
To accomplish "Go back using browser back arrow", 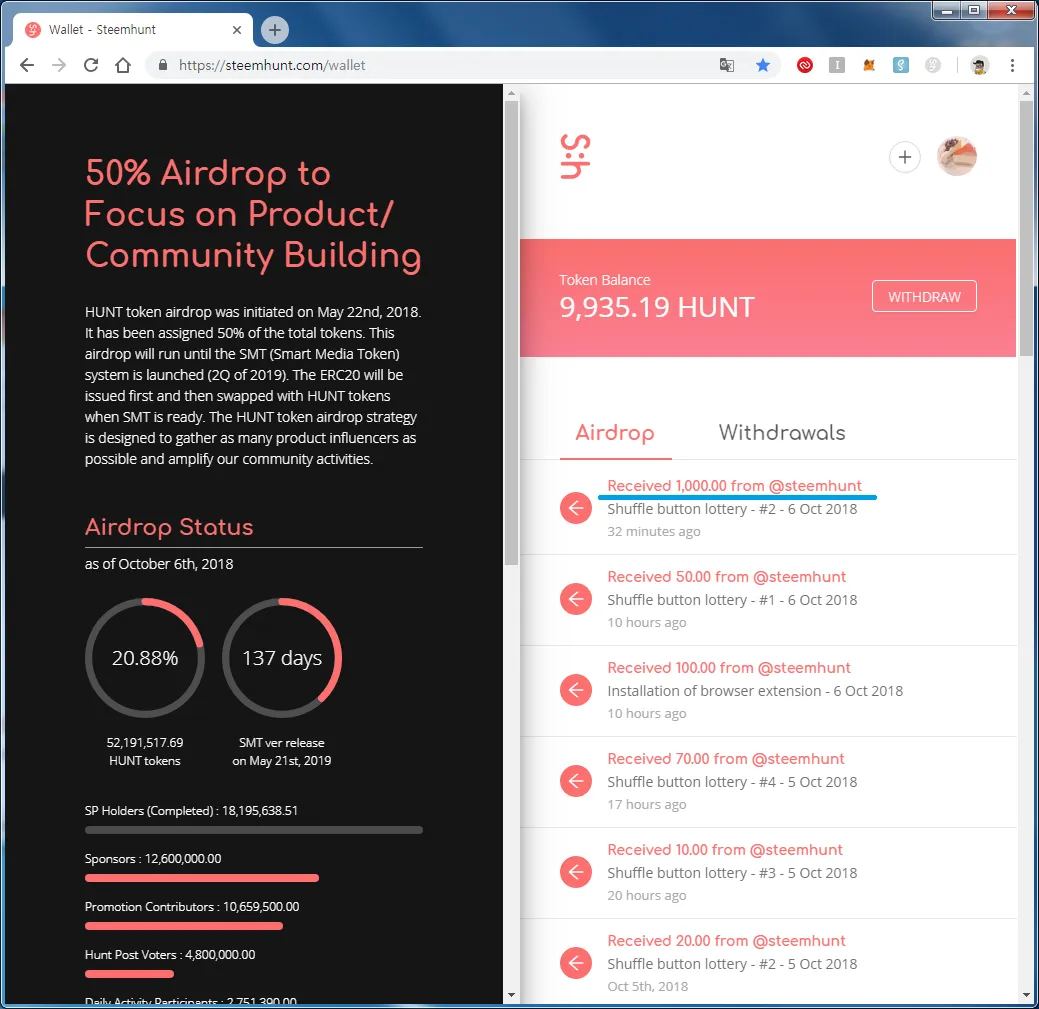I will pyautogui.click(x=27, y=65).
